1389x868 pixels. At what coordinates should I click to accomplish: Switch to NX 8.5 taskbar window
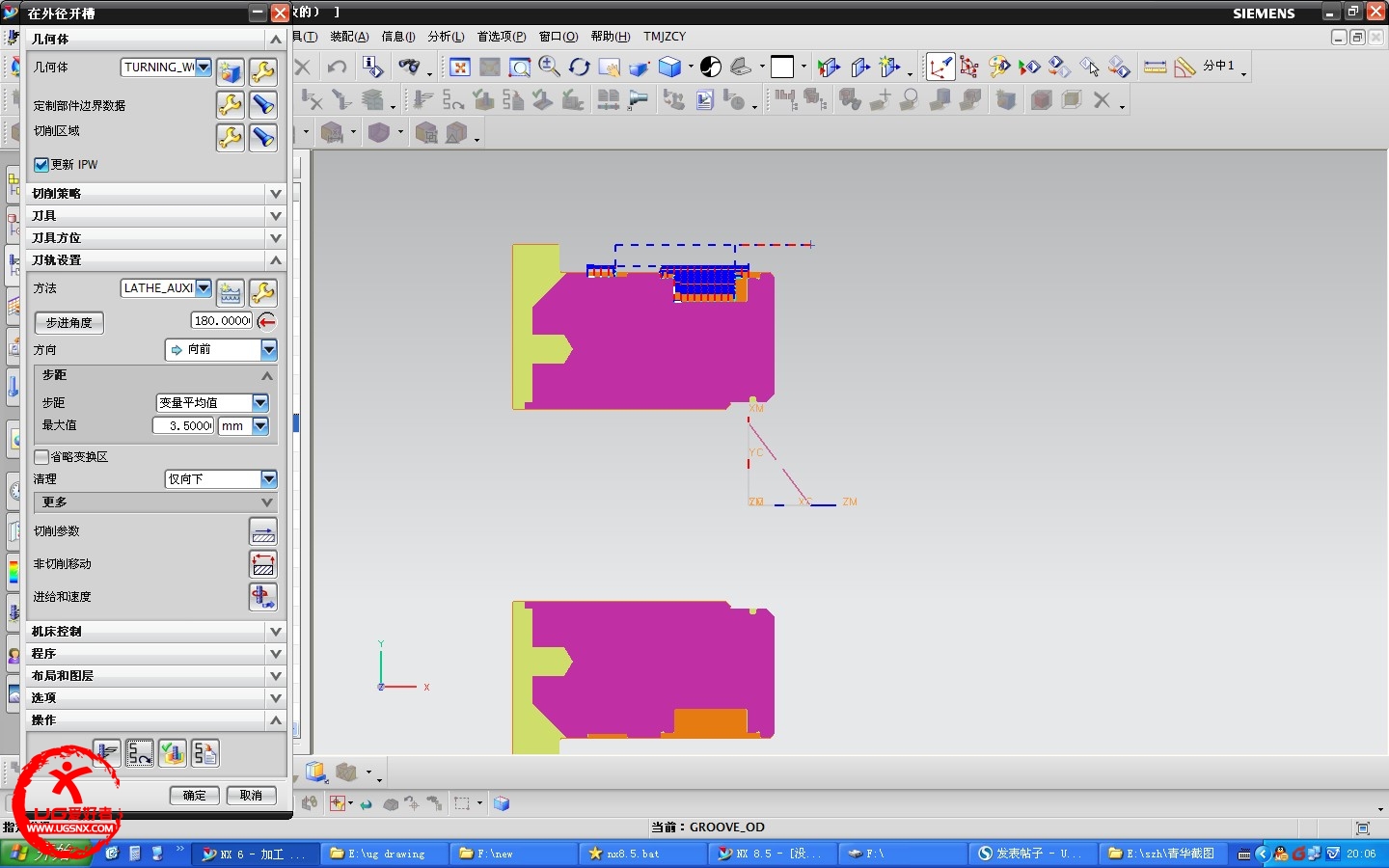(x=772, y=854)
